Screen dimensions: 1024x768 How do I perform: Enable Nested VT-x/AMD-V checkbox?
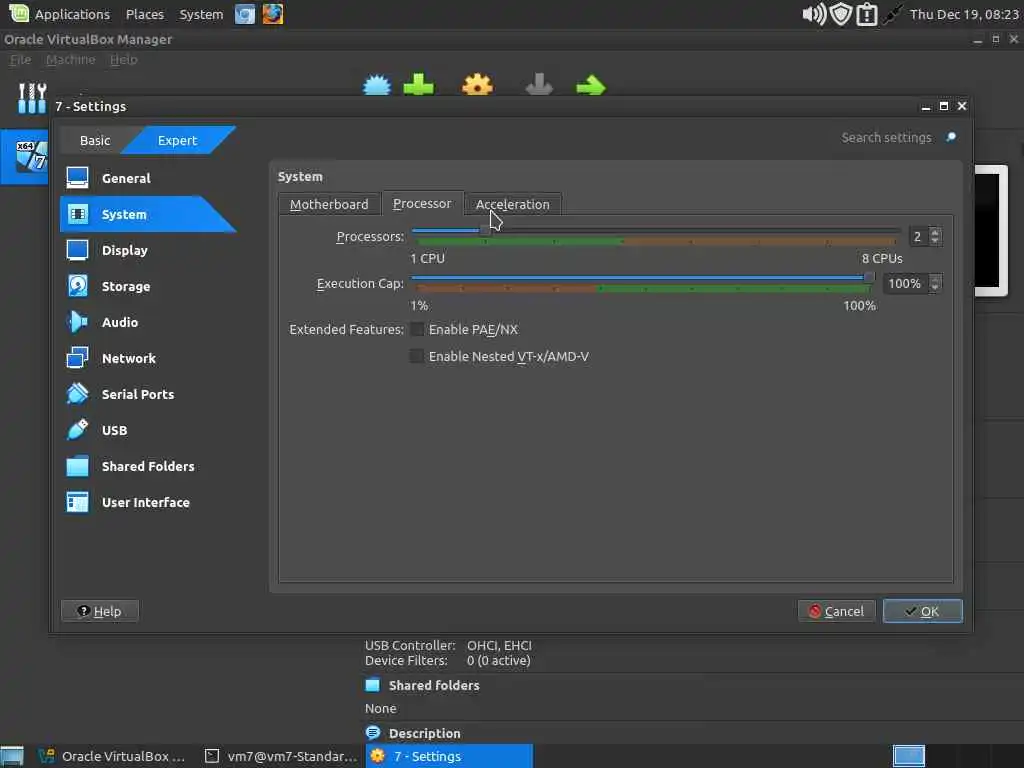[x=417, y=356]
